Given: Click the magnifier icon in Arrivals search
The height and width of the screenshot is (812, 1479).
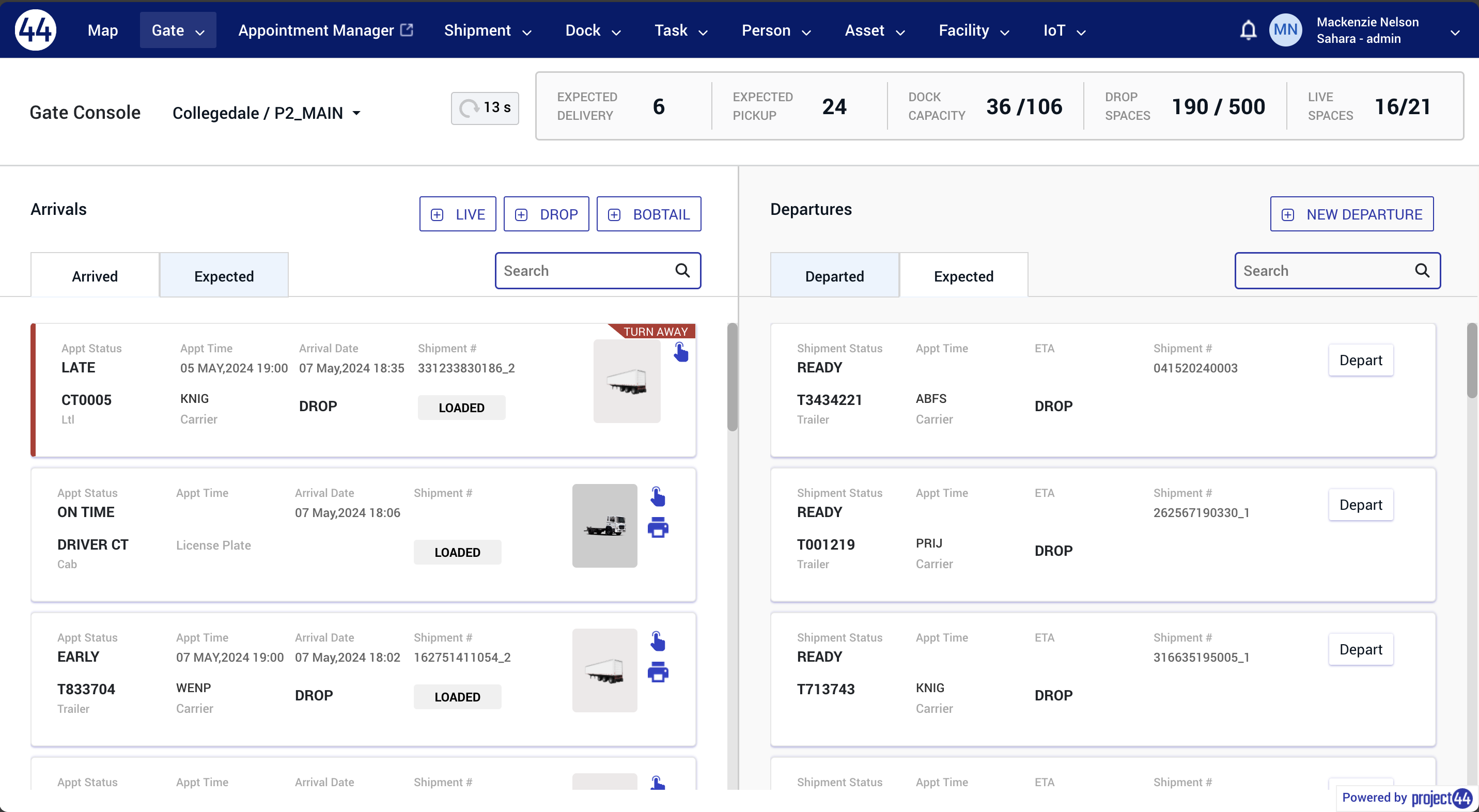Looking at the screenshot, I should pos(682,271).
